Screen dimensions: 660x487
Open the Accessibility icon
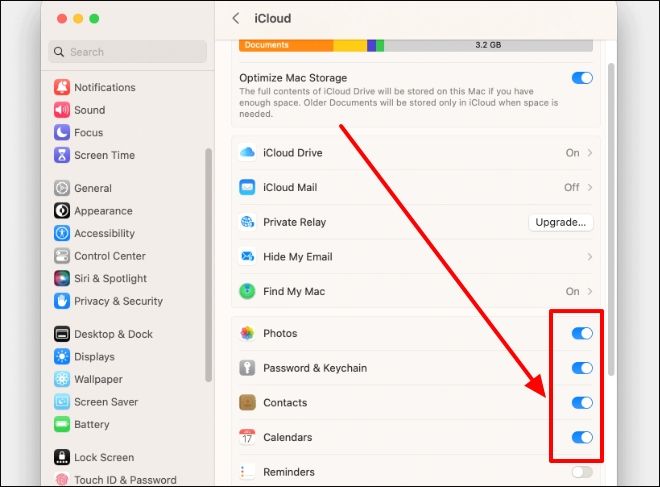(x=62, y=233)
